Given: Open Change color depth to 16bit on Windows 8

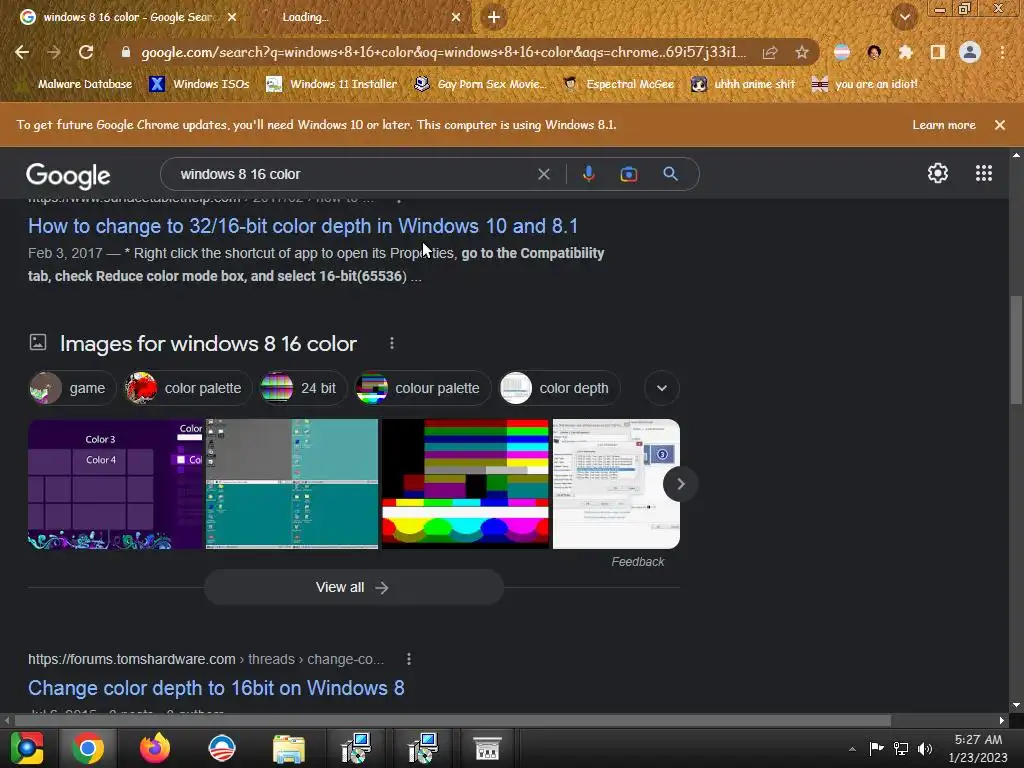Looking at the screenshot, I should coord(216,688).
